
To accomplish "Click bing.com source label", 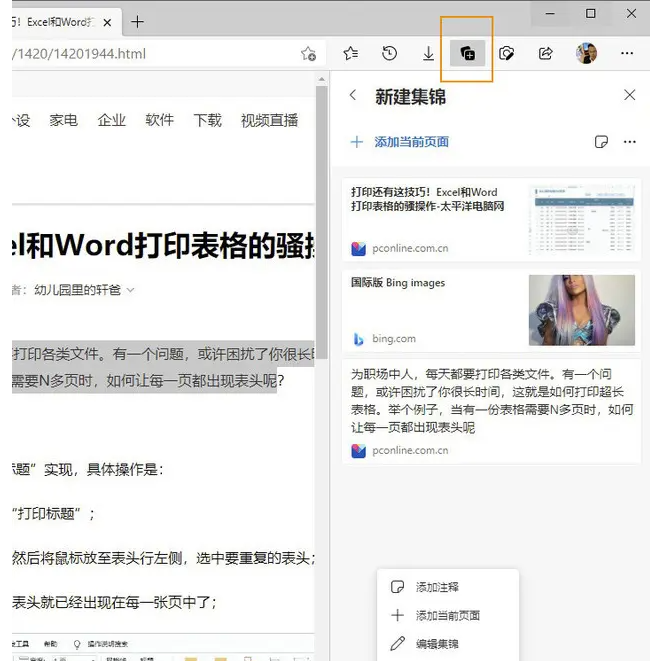I will point(394,339).
